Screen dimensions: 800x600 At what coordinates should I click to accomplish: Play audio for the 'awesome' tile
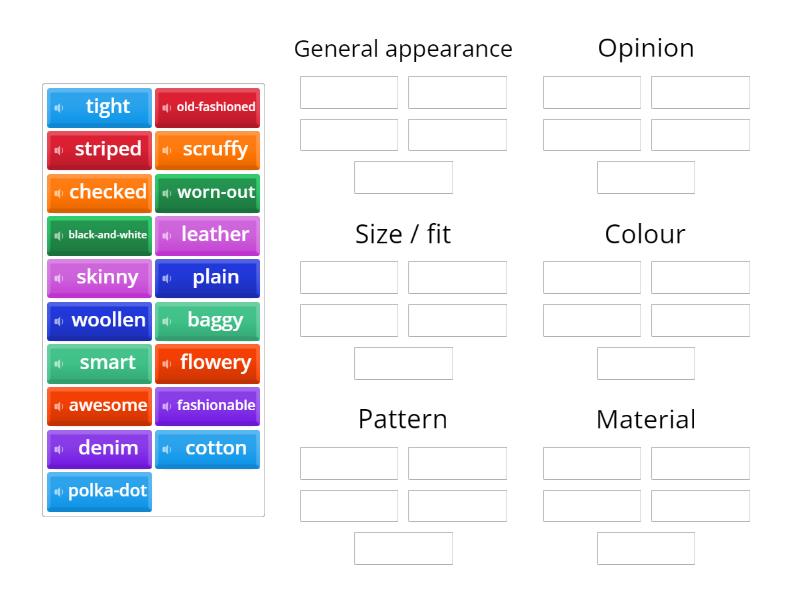58,406
